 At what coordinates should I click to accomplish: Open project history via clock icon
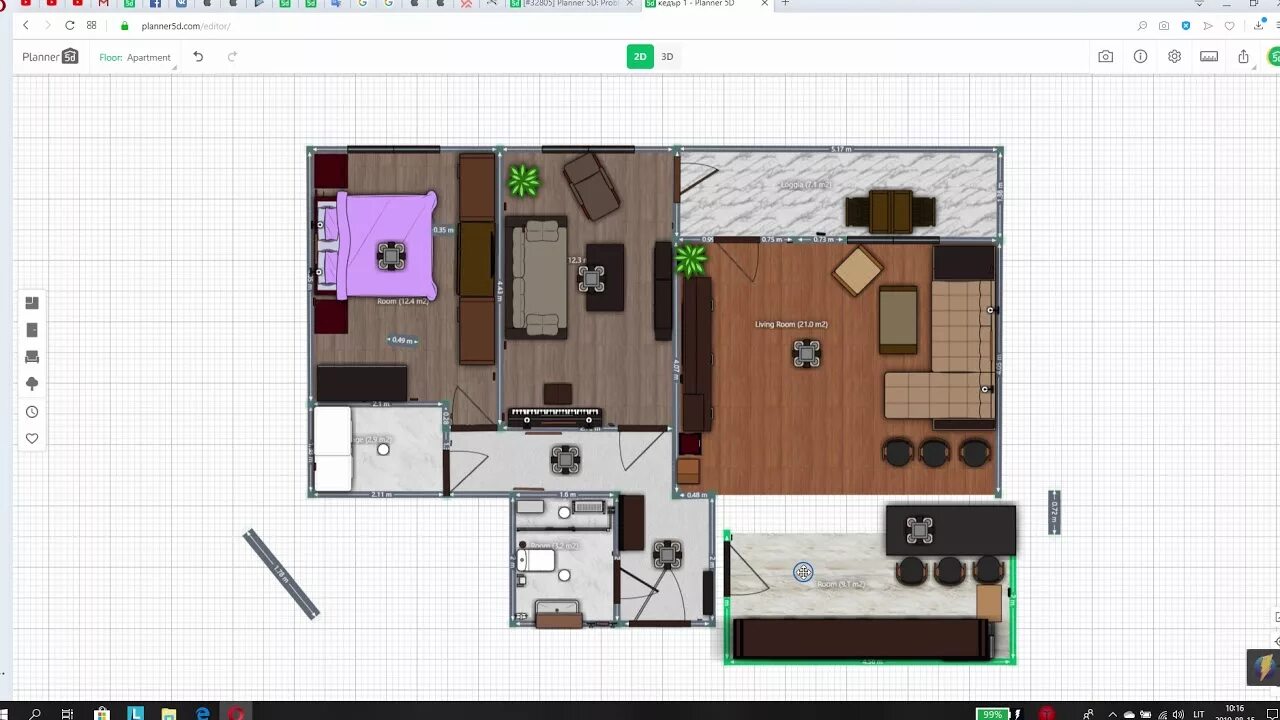(31, 411)
